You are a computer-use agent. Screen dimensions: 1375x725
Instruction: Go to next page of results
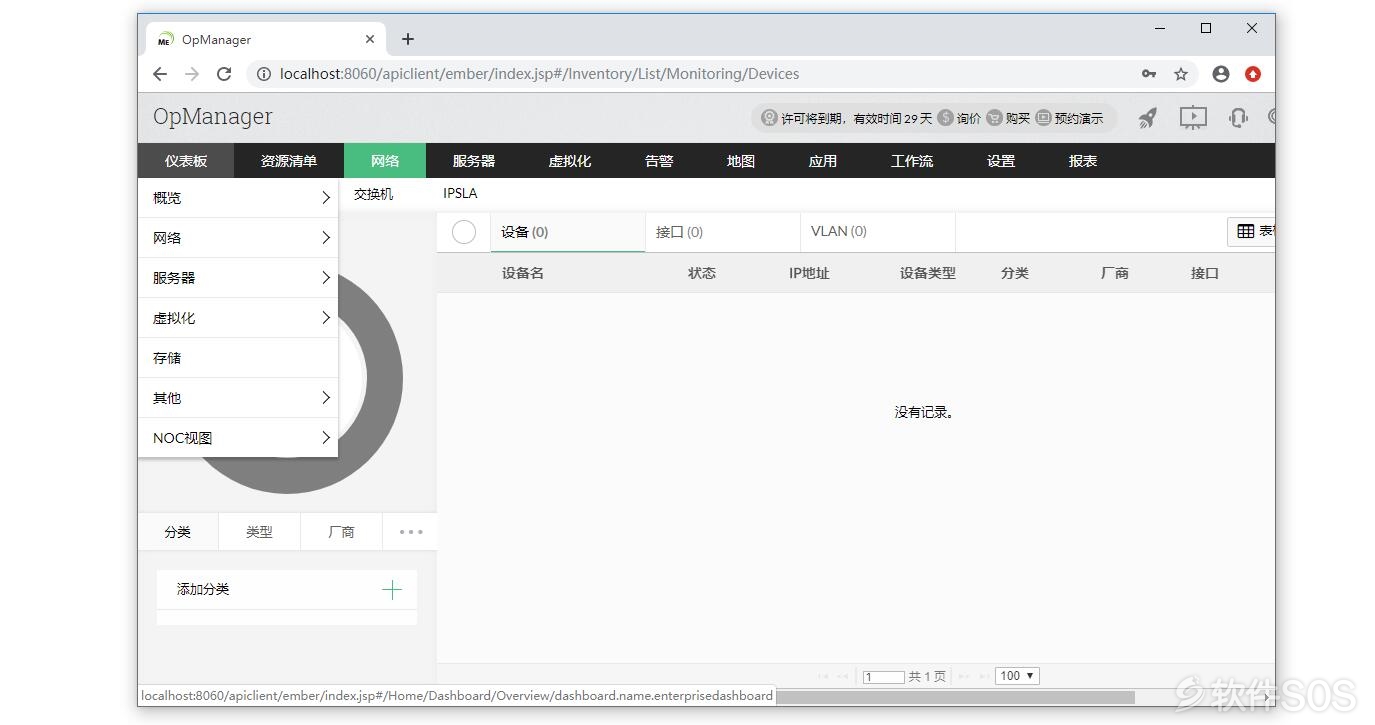[x=964, y=677]
